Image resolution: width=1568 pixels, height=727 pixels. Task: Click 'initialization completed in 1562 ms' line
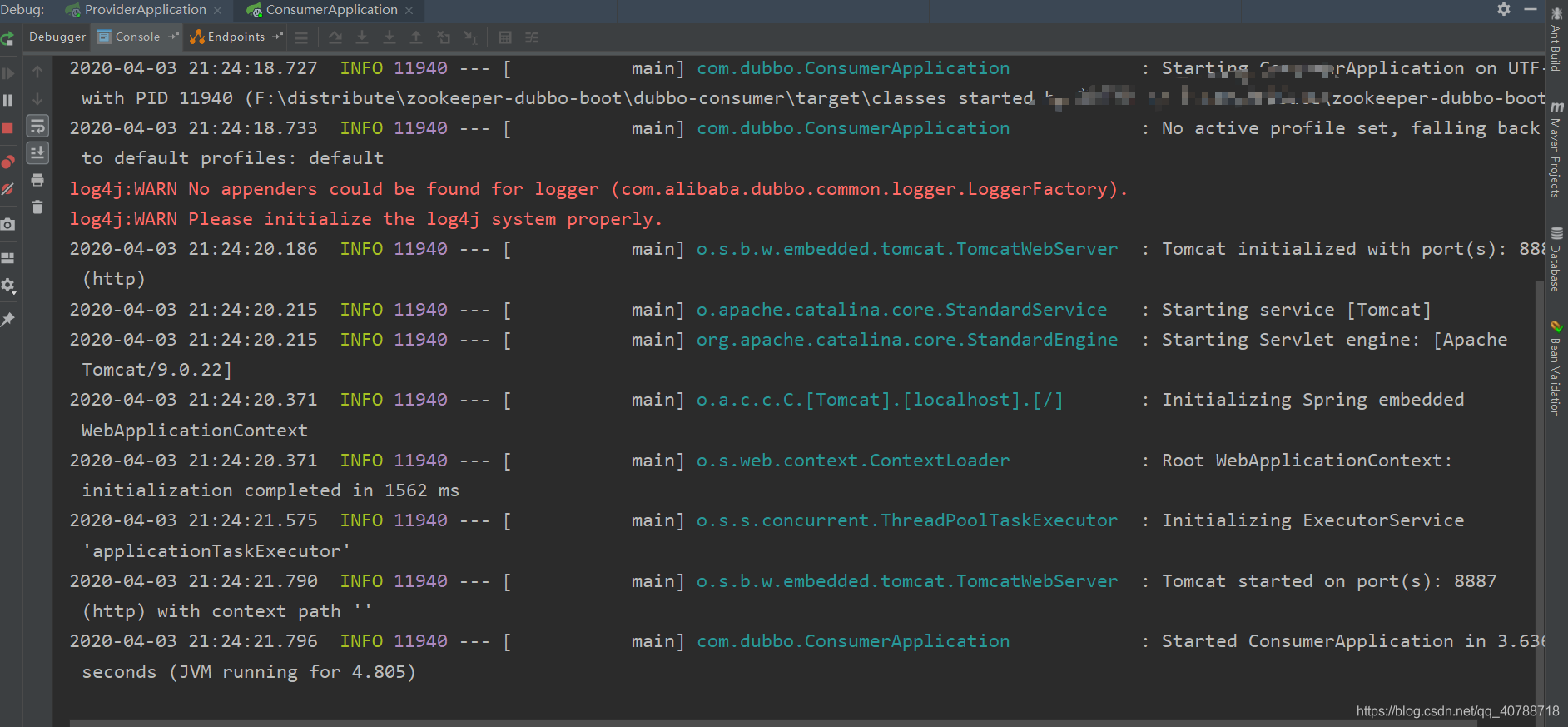(270, 490)
